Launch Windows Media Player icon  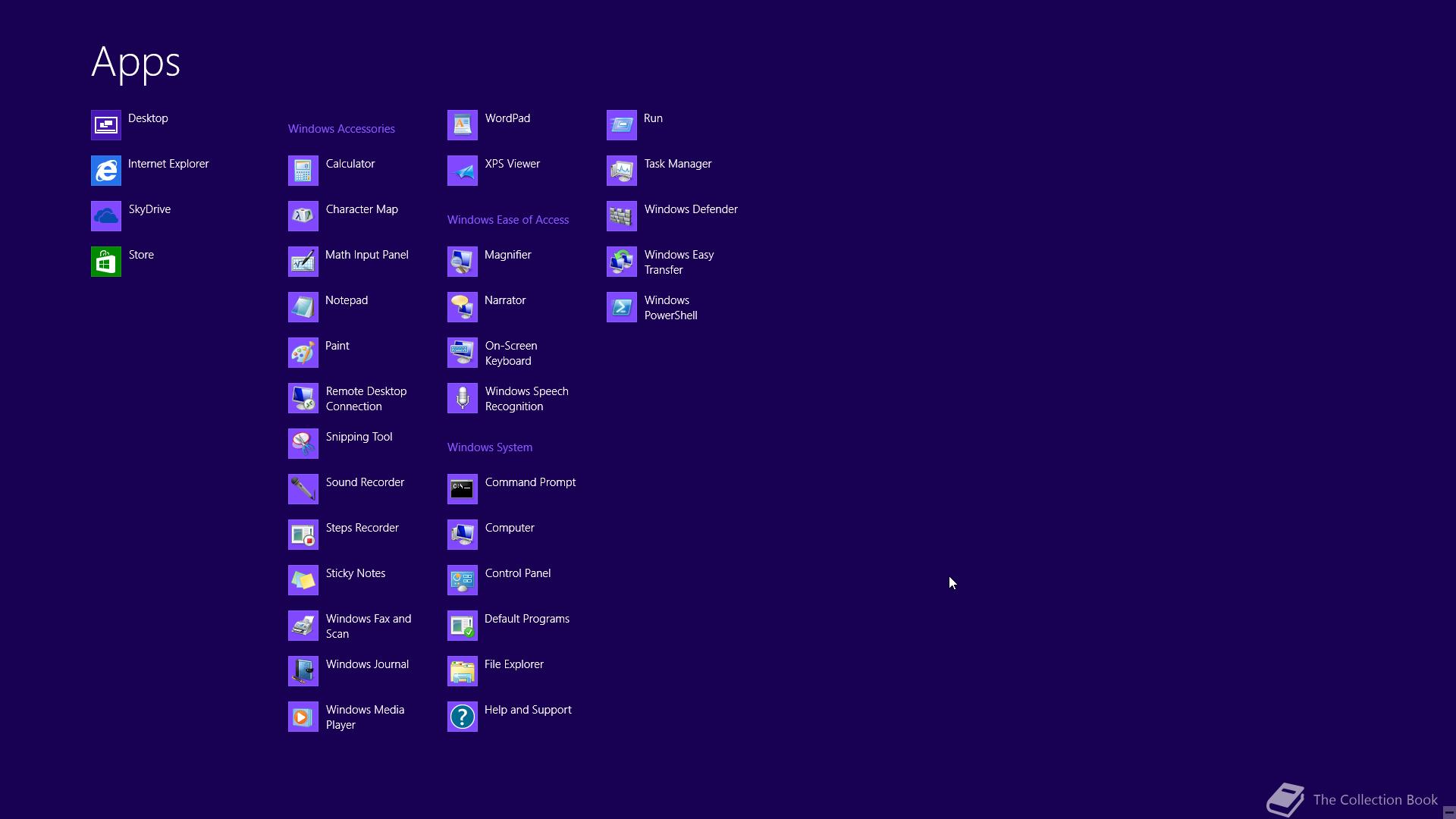[303, 717]
